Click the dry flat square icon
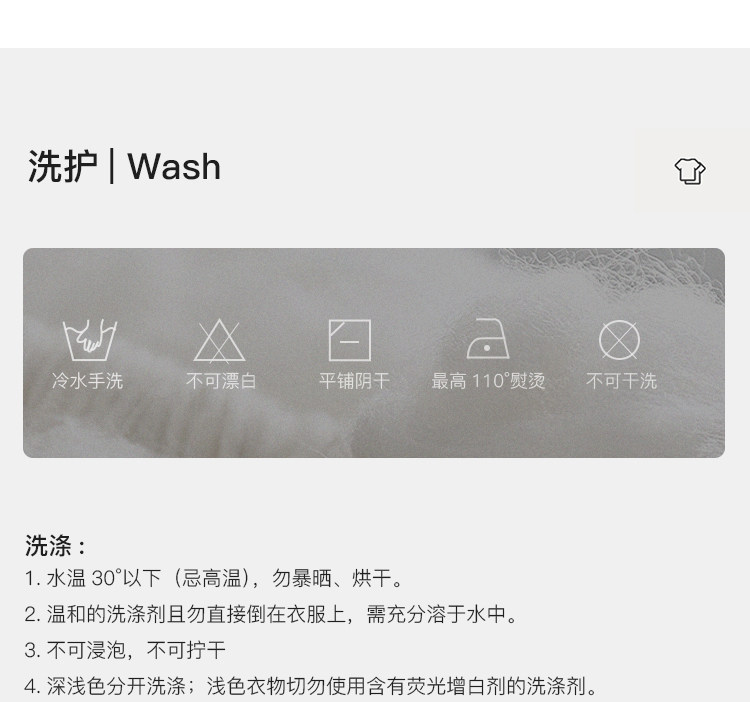The width and height of the screenshot is (750, 702). coord(350,340)
